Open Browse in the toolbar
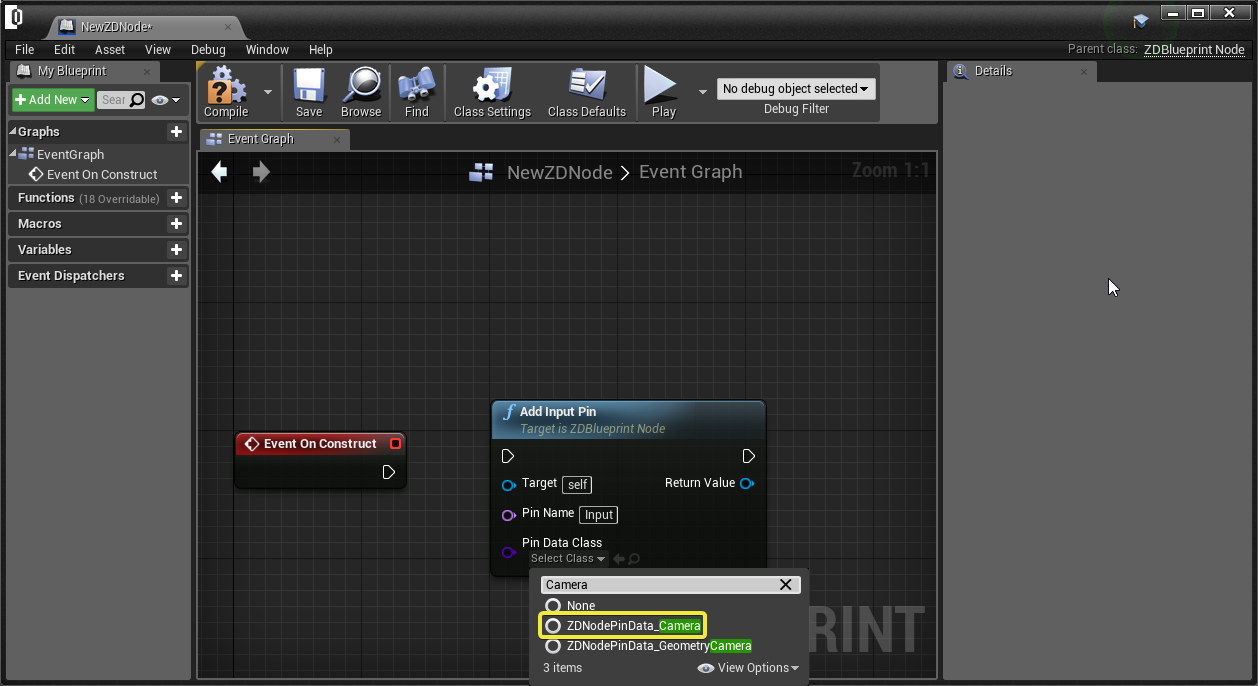Screen dimensions: 1258x686 click(360, 86)
